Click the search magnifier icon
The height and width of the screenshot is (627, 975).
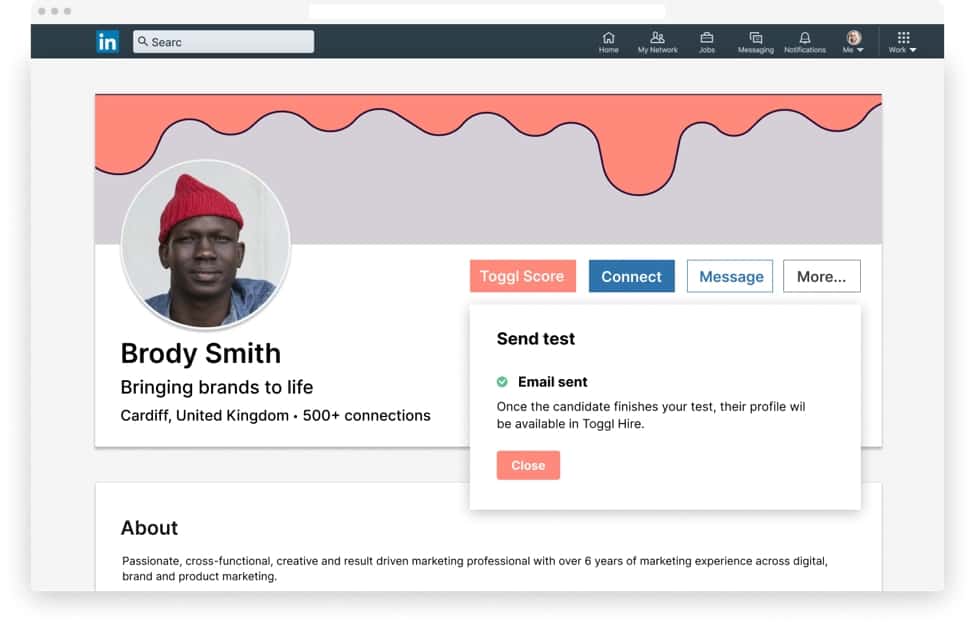pos(143,41)
